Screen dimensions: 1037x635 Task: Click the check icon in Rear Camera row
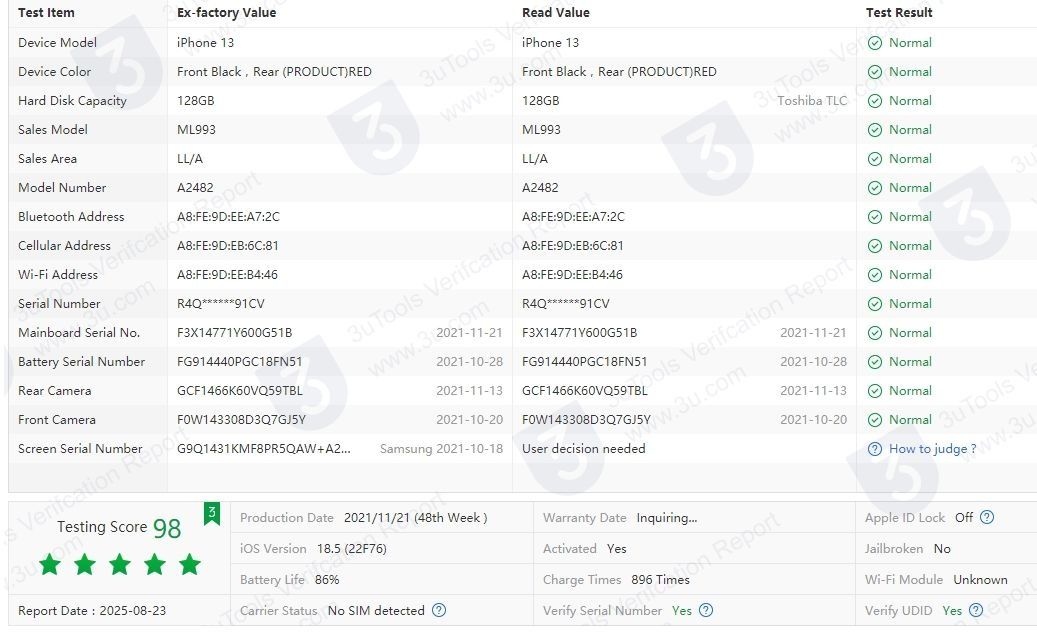(x=874, y=391)
